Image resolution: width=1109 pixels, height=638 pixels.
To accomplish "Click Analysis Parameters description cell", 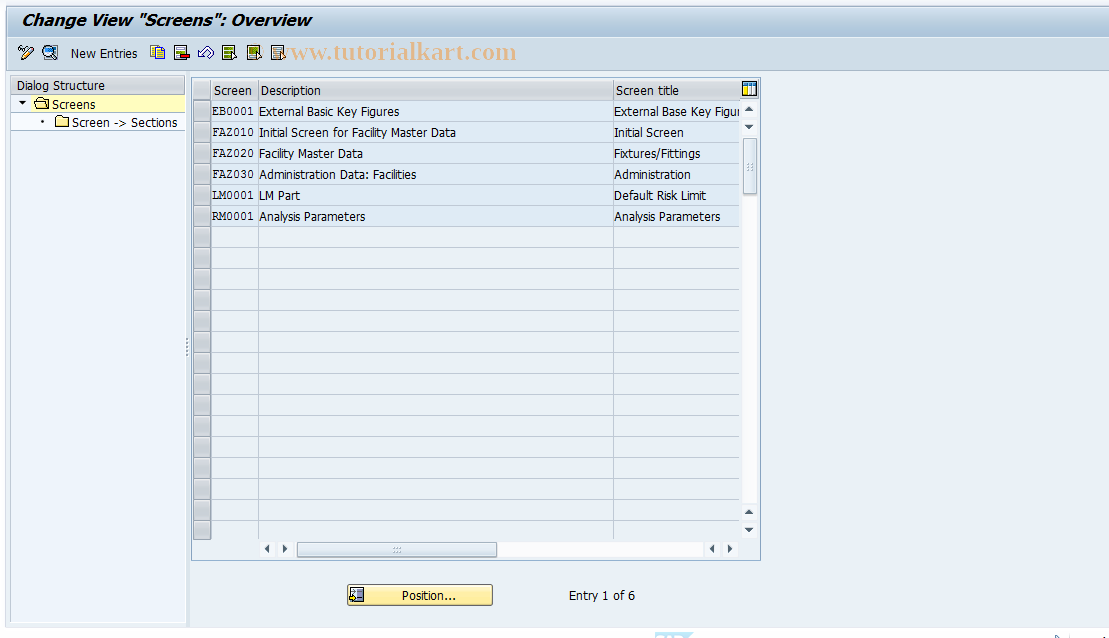I will pyautogui.click(x=436, y=216).
